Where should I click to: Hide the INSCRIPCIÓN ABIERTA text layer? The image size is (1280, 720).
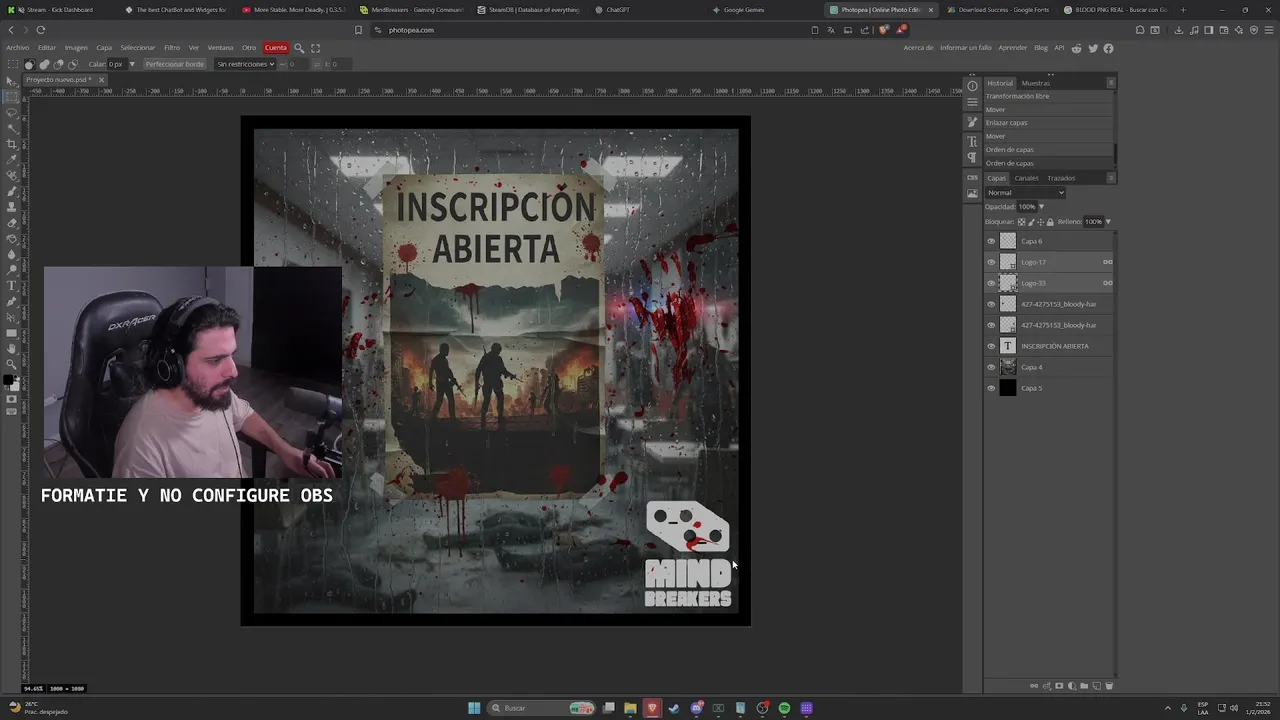991,346
